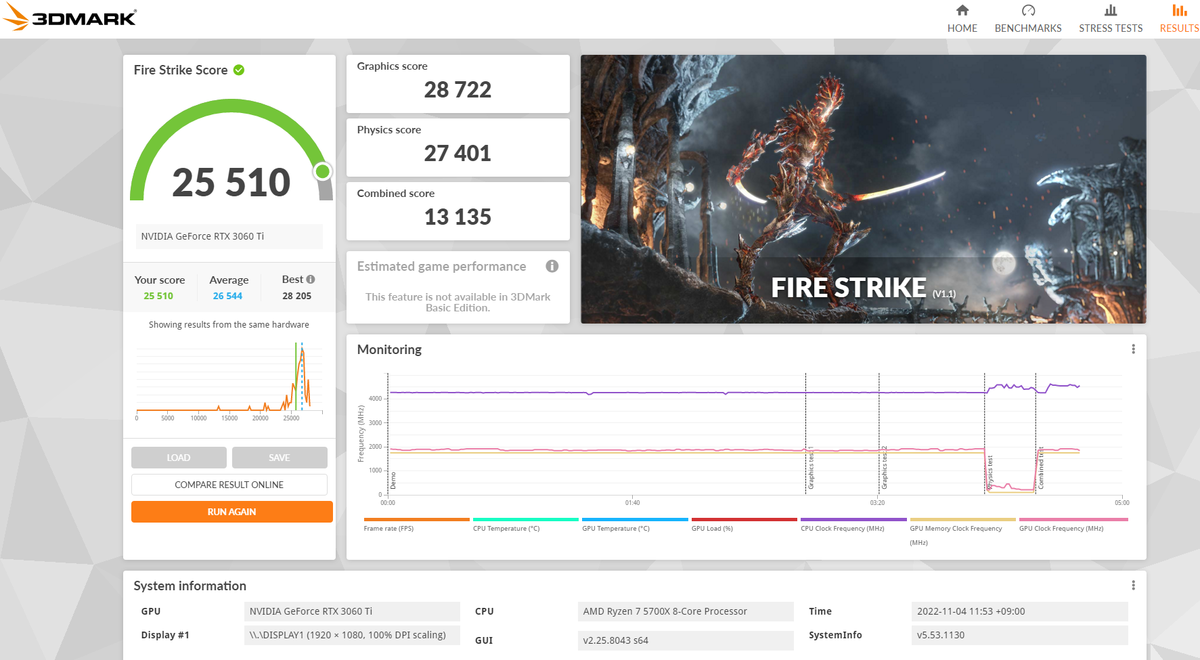Open the Benchmarks tab
The width and height of the screenshot is (1200, 660).
1028,18
